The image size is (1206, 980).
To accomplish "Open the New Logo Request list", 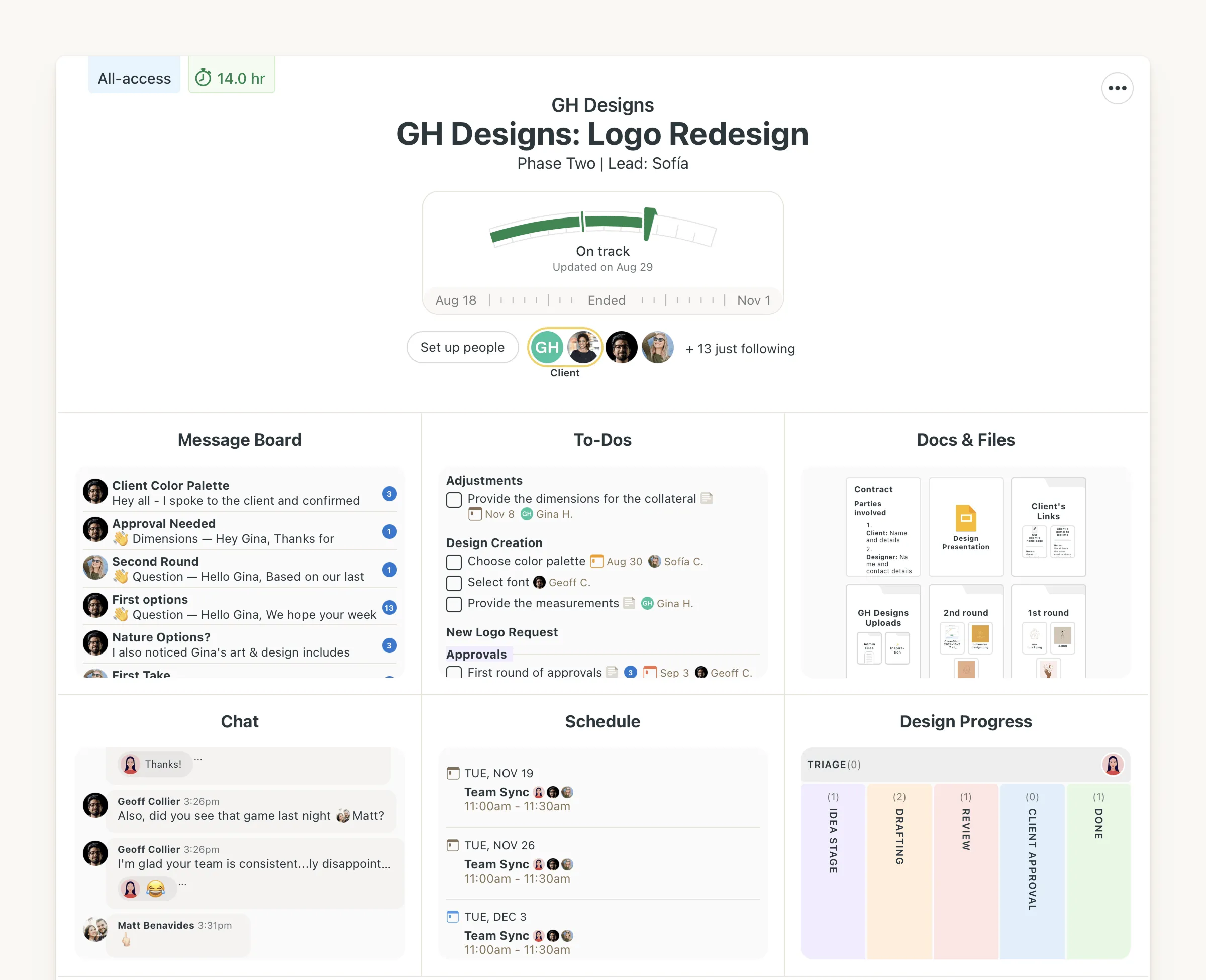I will 502,632.
